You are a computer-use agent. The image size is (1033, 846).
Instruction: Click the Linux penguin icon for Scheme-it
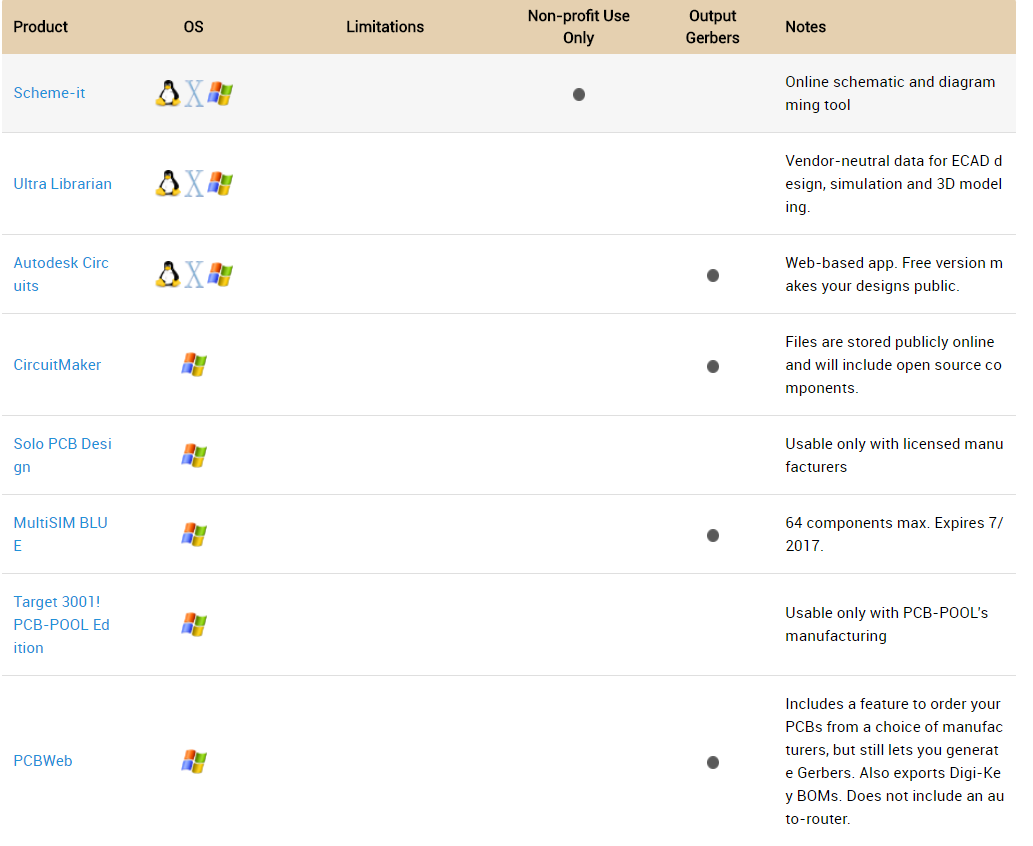(168, 94)
